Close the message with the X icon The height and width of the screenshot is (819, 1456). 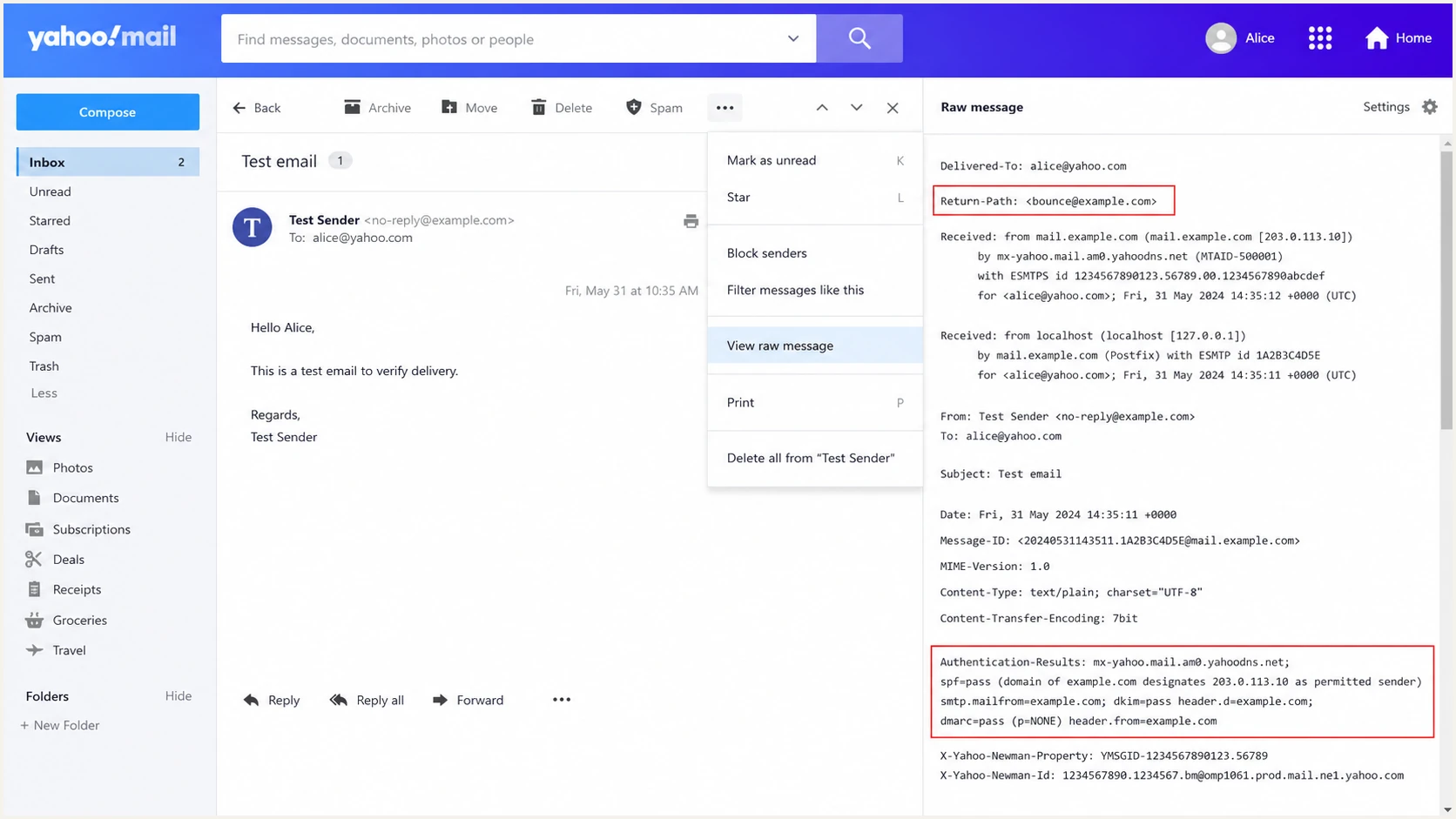coord(893,108)
